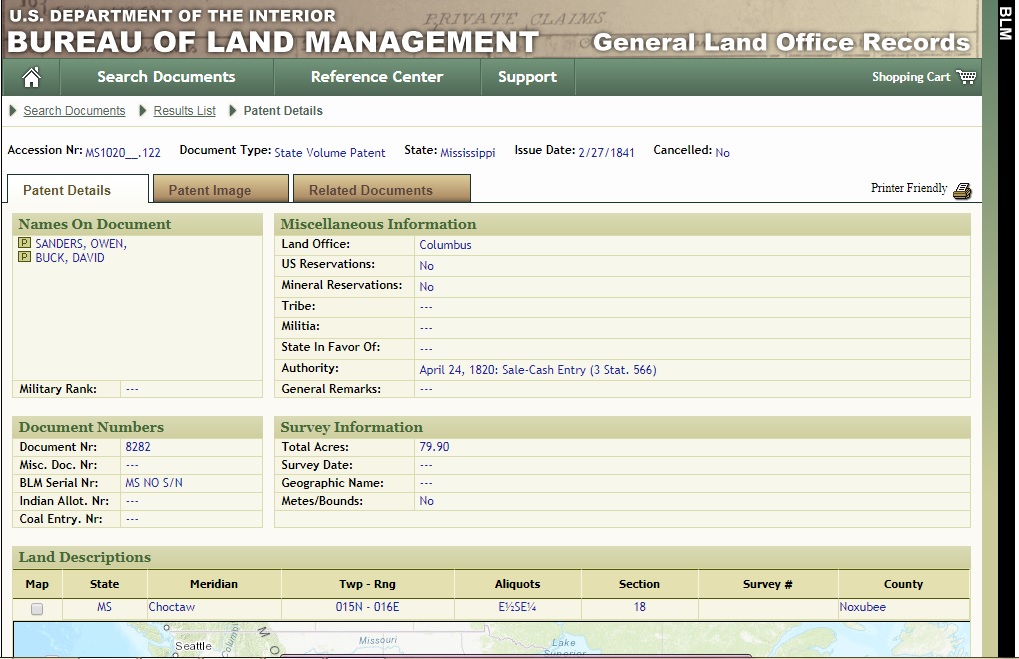Click the BLM Serial Nr value MS NO S/N
The width and height of the screenshot is (1019, 659).
154,483
